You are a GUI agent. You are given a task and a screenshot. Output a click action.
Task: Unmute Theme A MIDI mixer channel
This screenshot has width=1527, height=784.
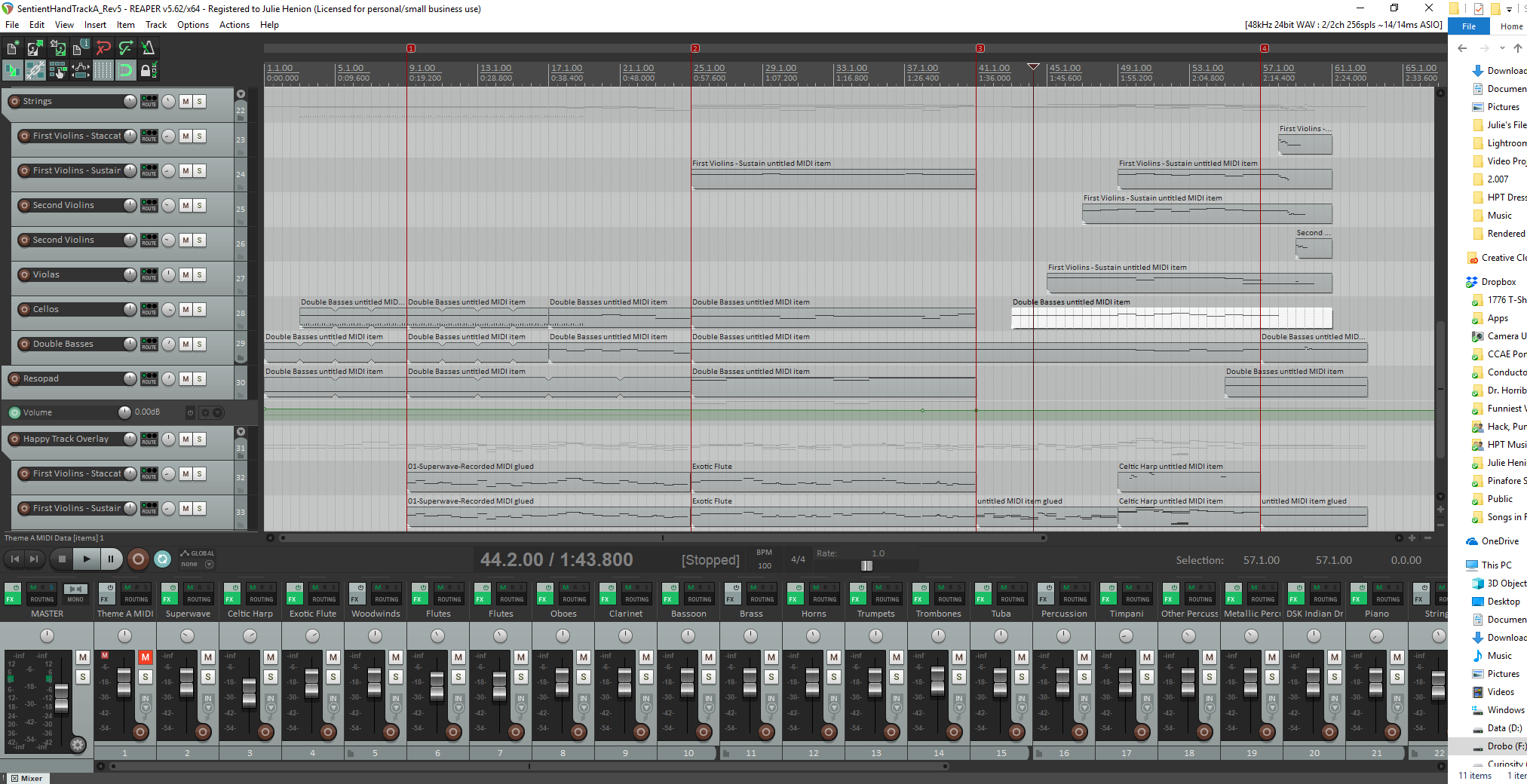click(146, 657)
